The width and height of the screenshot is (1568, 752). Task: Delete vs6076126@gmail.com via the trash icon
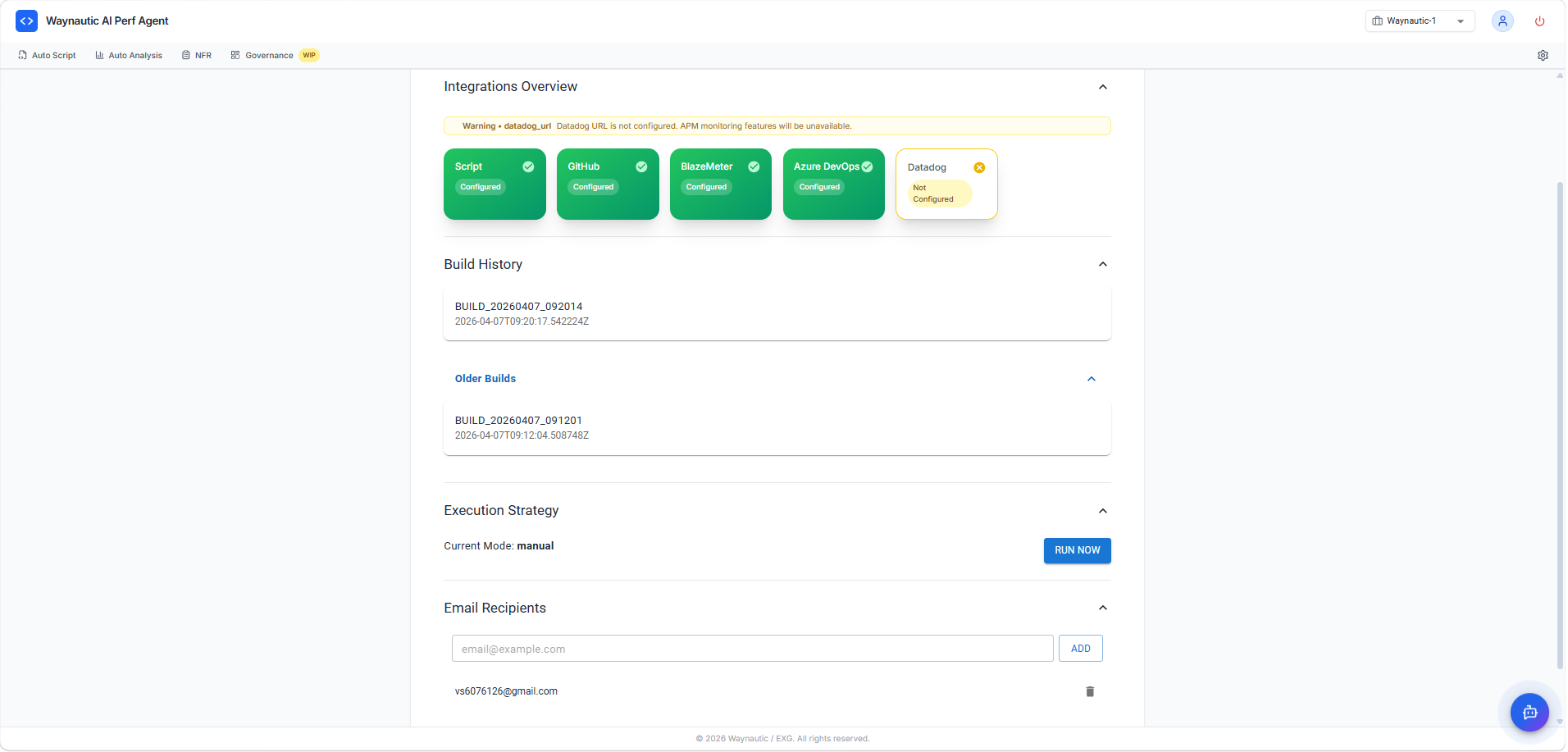1089,691
